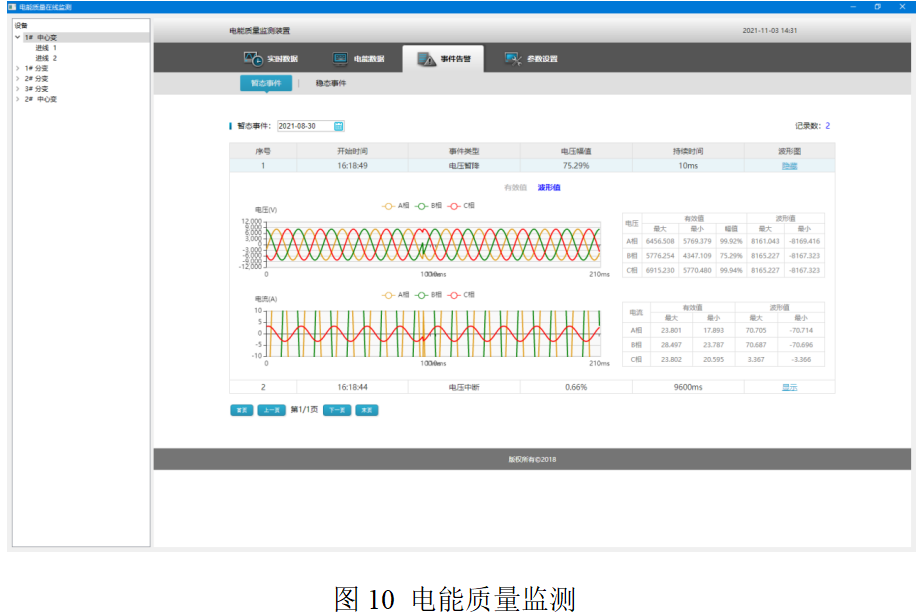The image size is (920, 615).
Task: Restore the window using title bar button
Action: 878,7
